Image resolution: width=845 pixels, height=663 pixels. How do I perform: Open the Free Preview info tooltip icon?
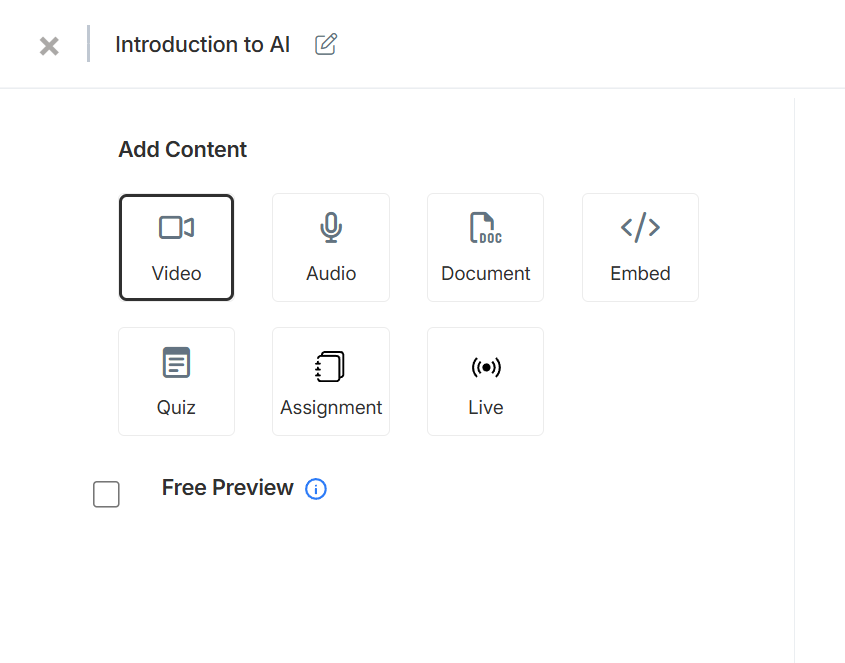[x=316, y=489]
